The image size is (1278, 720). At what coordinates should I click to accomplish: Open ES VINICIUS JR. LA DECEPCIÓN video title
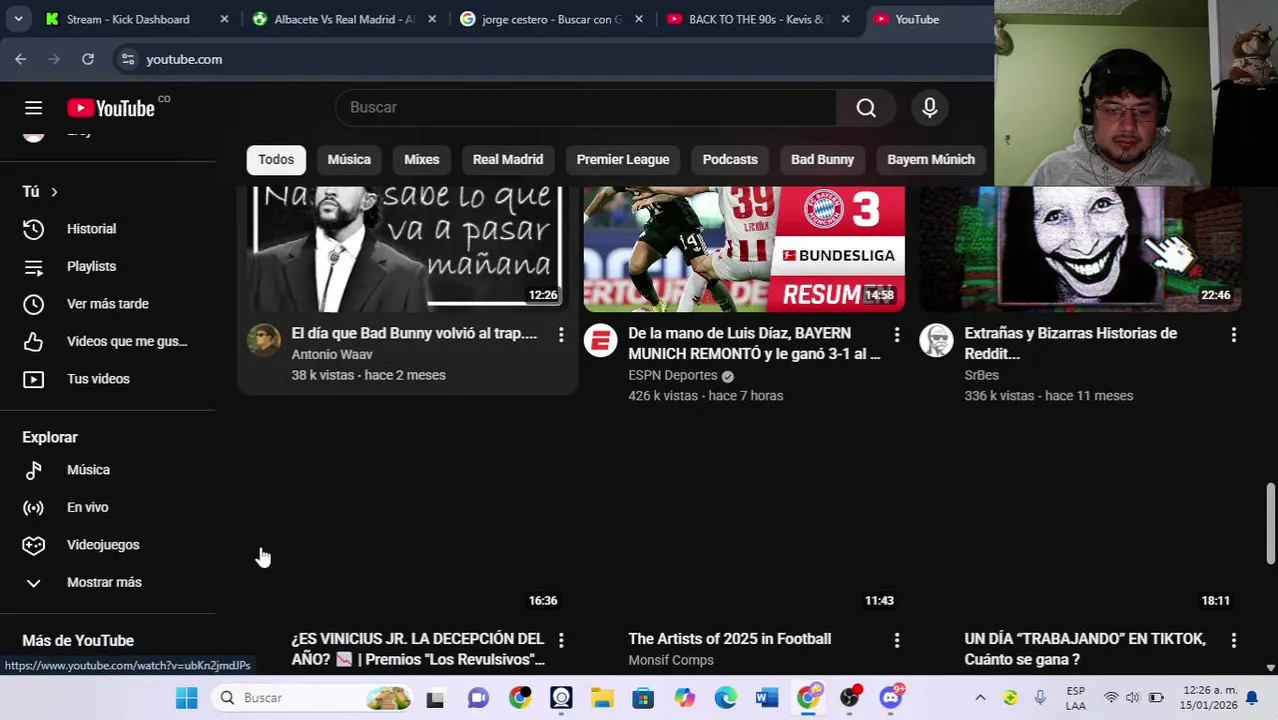pyautogui.click(x=418, y=649)
